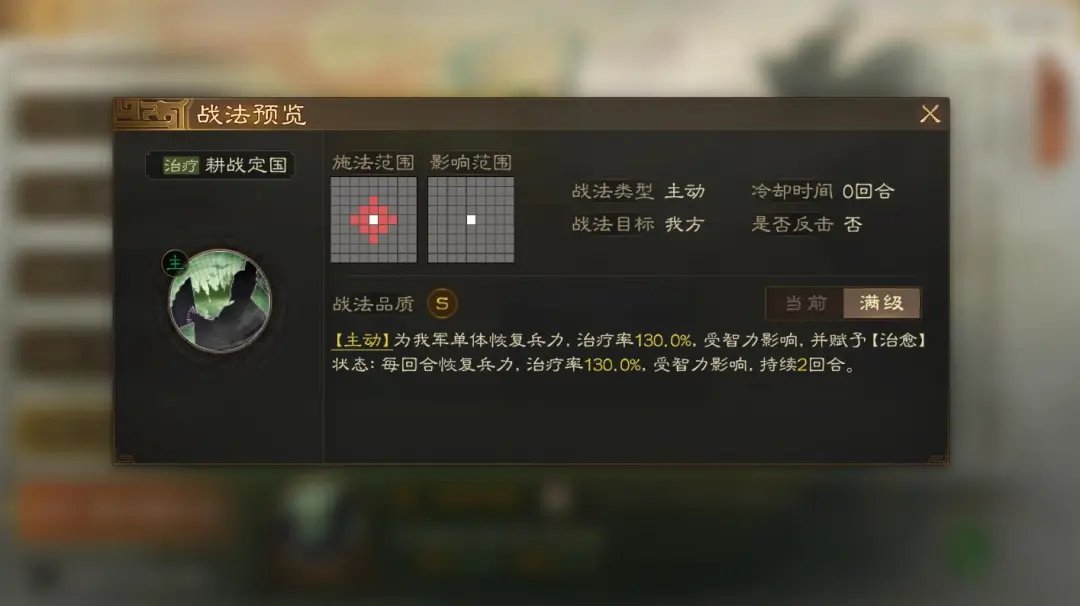Click the 战法目标 我方 value
The image size is (1080, 606).
pyautogui.click(x=684, y=224)
